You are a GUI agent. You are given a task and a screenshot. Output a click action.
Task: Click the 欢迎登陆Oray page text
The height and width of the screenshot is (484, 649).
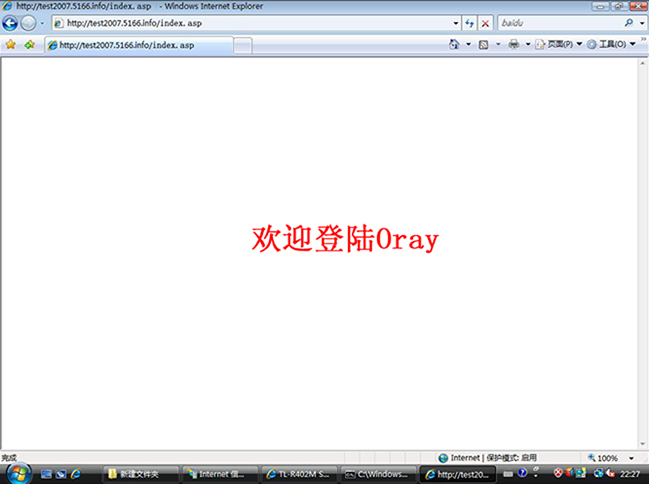pyautogui.click(x=345, y=239)
